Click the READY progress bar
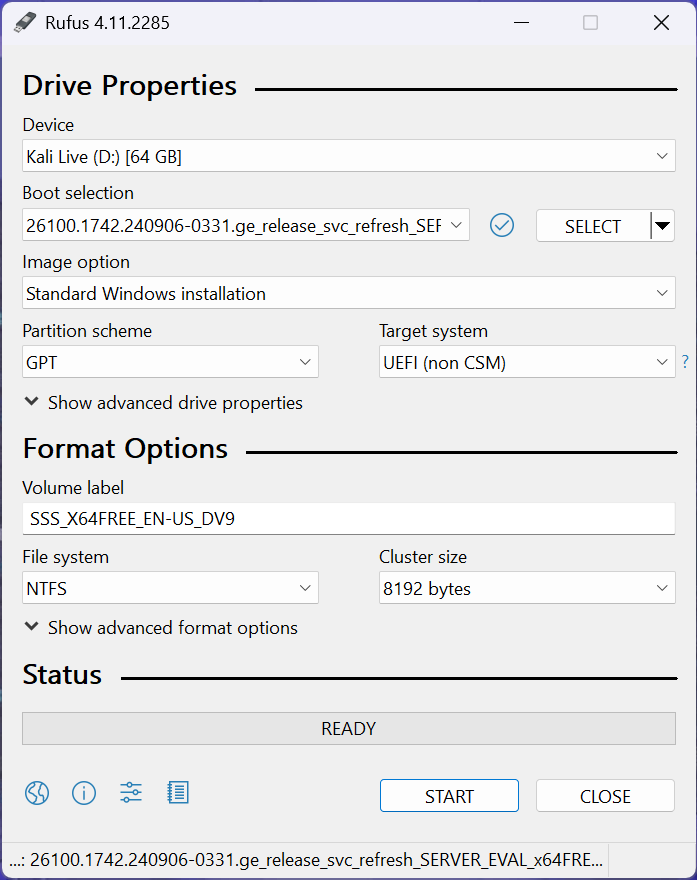The height and width of the screenshot is (880, 697). click(x=348, y=729)
